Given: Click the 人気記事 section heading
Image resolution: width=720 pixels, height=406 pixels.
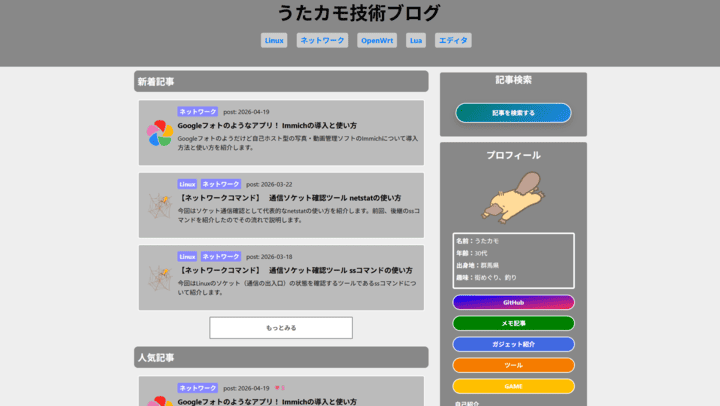Looking at the screenshot, I should pyautogui.click(x=281, y=357).
